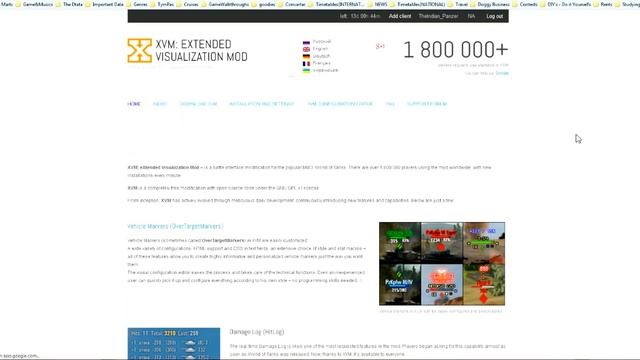Screen dimensions: 640x360
Task: Open the Contests bookmark folder
Action: click(x=525, y=4)
